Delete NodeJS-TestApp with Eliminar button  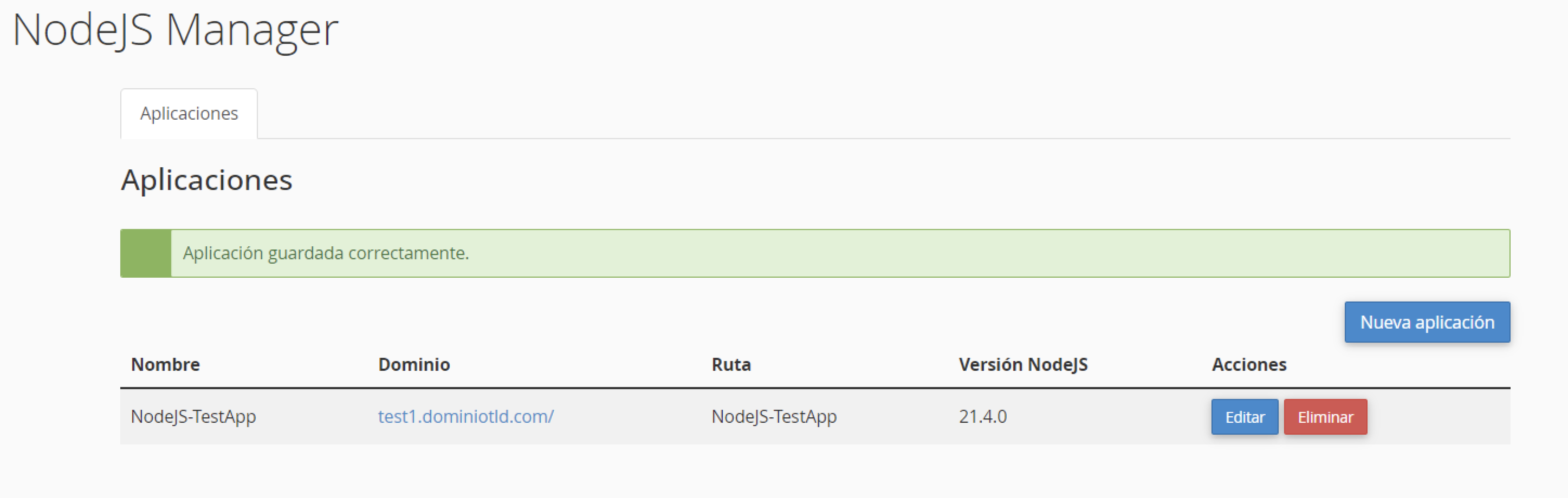pos(1325,416)
